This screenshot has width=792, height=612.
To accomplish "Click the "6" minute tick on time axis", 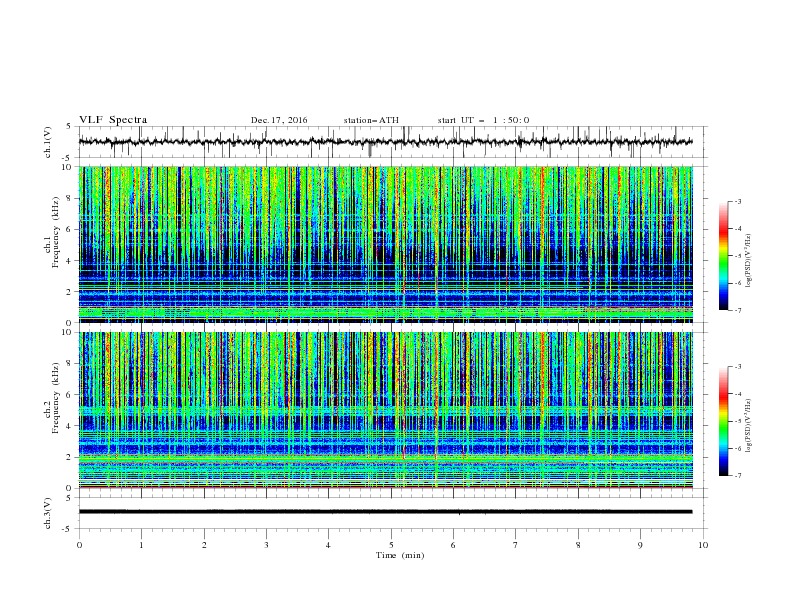I will [453, 545].
